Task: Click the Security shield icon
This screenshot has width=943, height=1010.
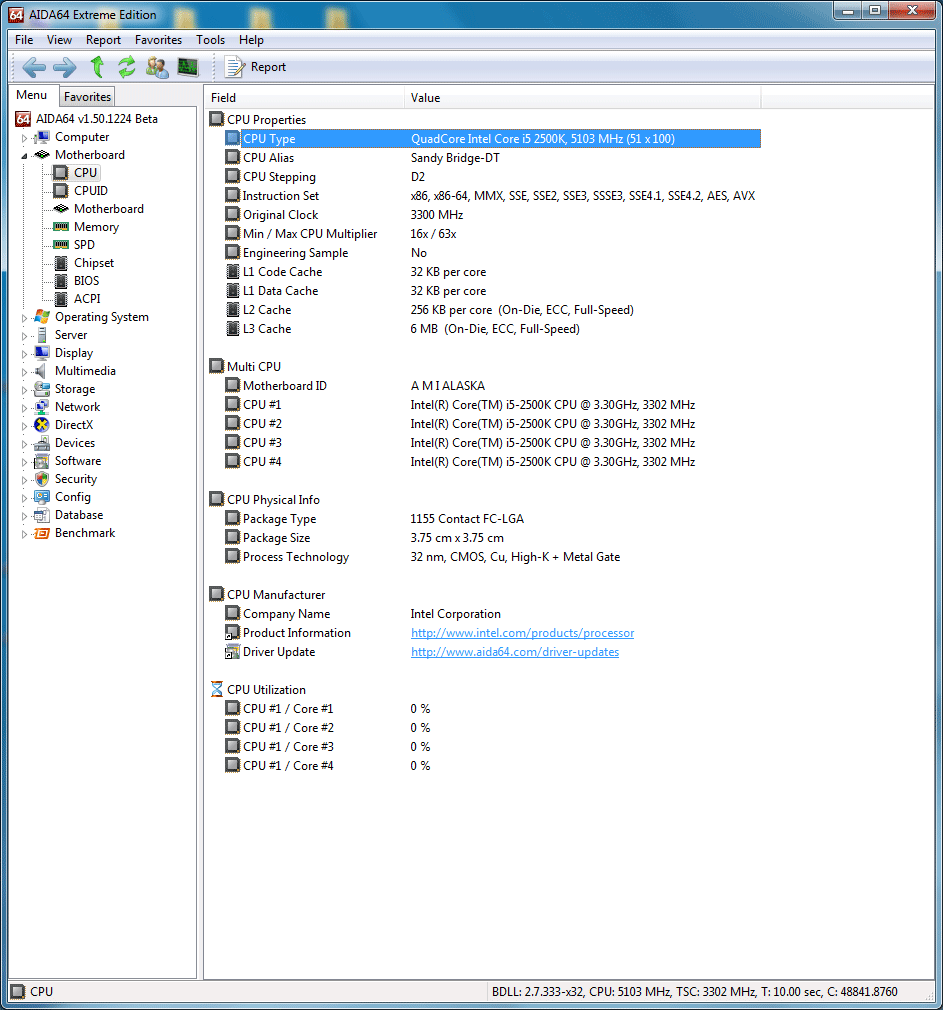Action: coord(42,479)
